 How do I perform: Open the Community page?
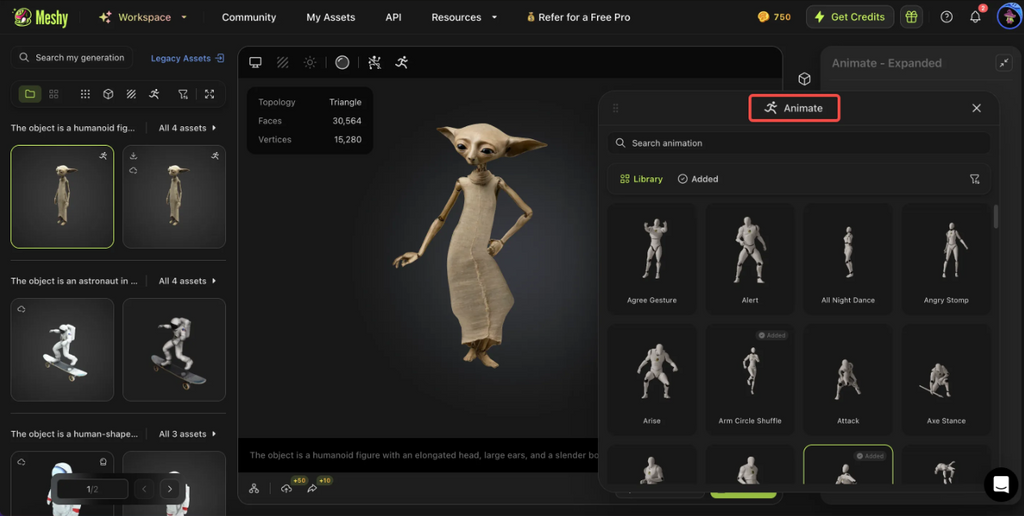pos(249,17)
